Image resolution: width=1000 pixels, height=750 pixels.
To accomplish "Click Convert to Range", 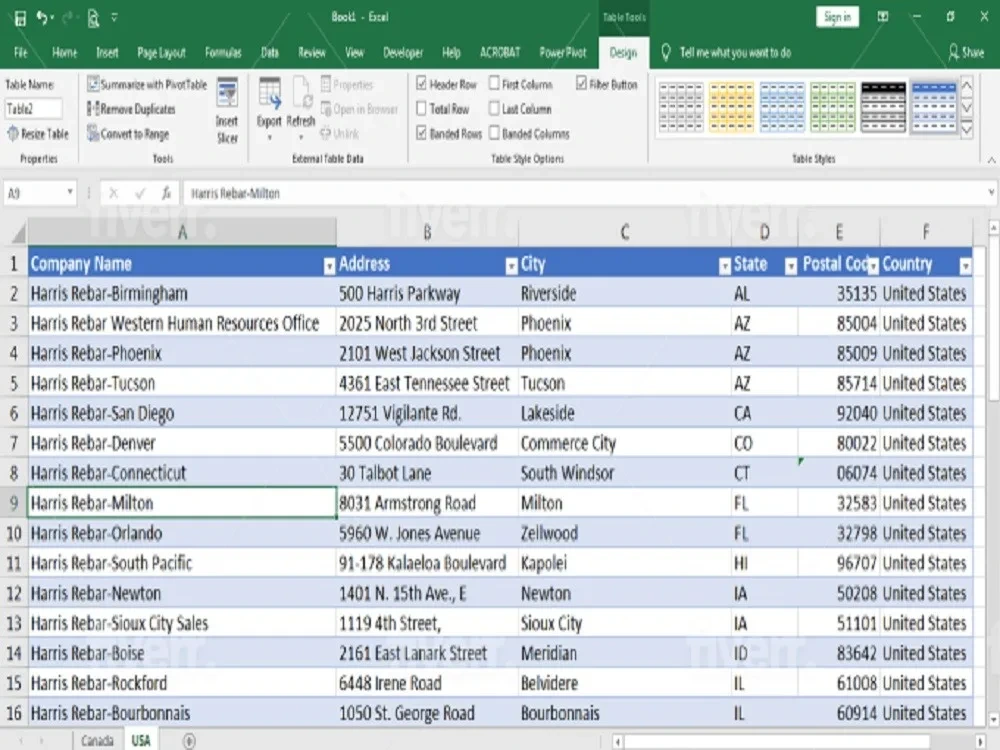I will pos(128,134).
